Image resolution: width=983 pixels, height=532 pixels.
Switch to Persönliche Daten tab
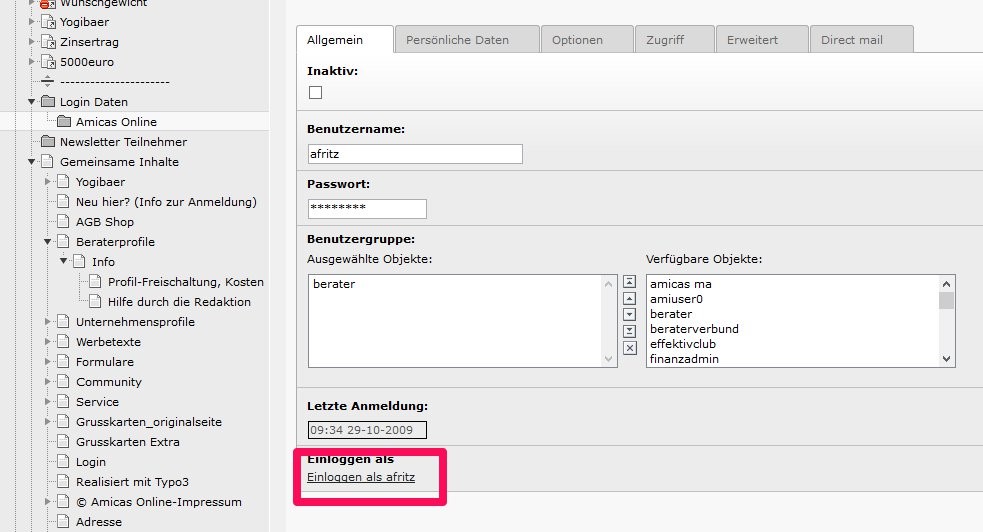pos(457,40)
